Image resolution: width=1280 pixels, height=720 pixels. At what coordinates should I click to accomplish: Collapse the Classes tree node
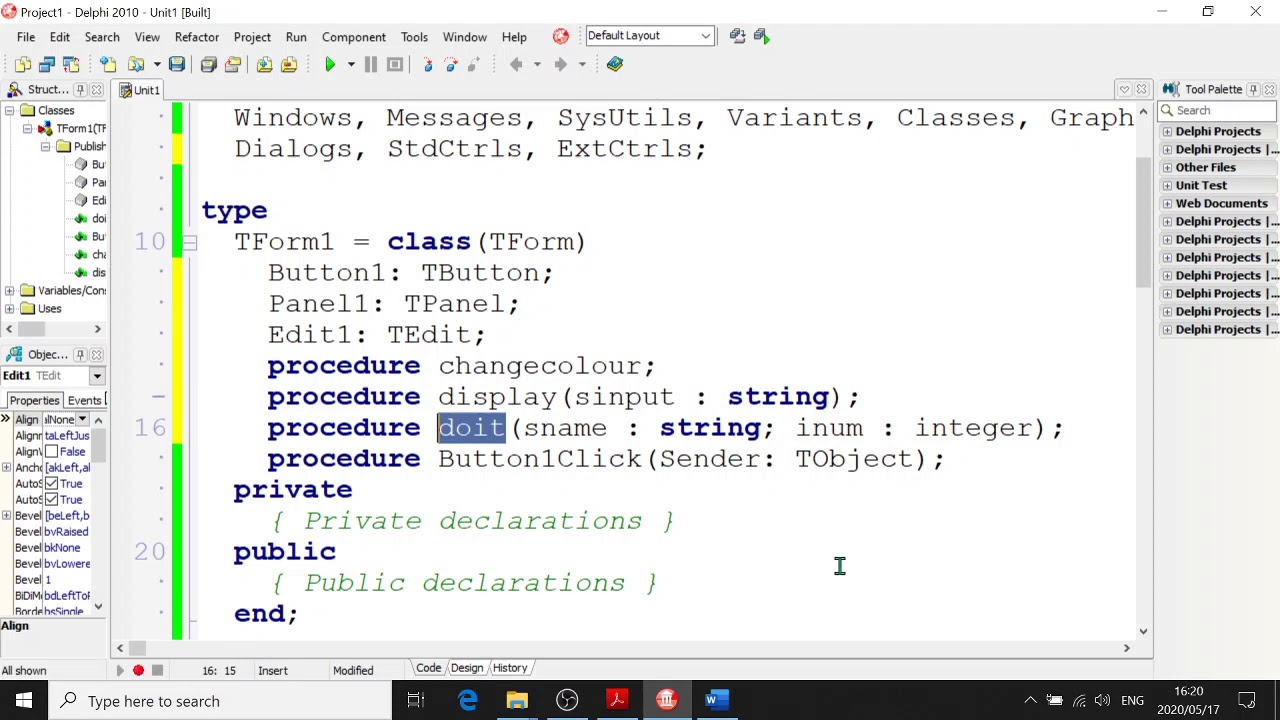(9, 111)
